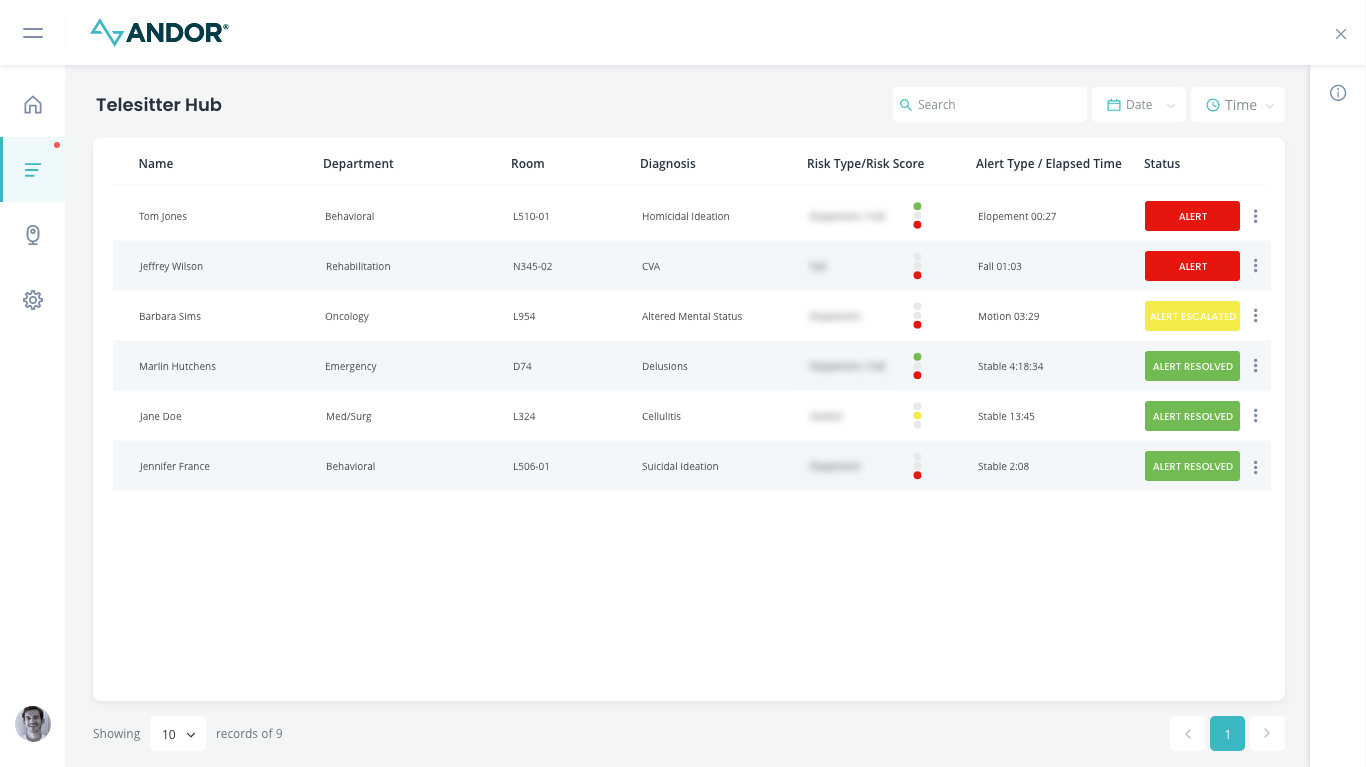This screenshot has height=767, width=1366.
Task: Click the ALERT status for Jeffrey Wilson
Action: [1192, 266]
